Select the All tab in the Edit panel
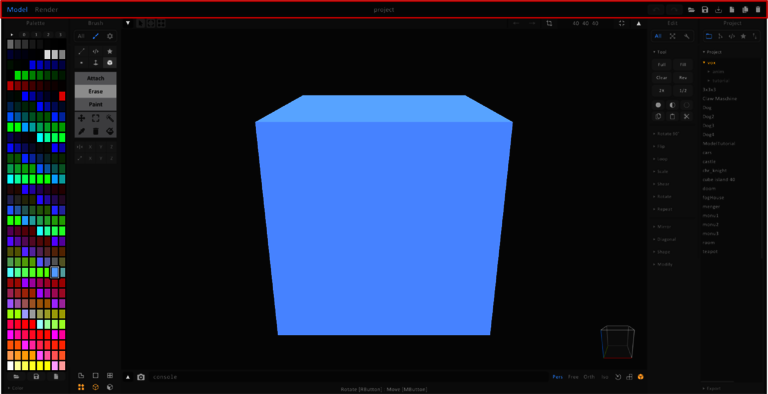Screen dimensions: 768x394 coord(658,36)
